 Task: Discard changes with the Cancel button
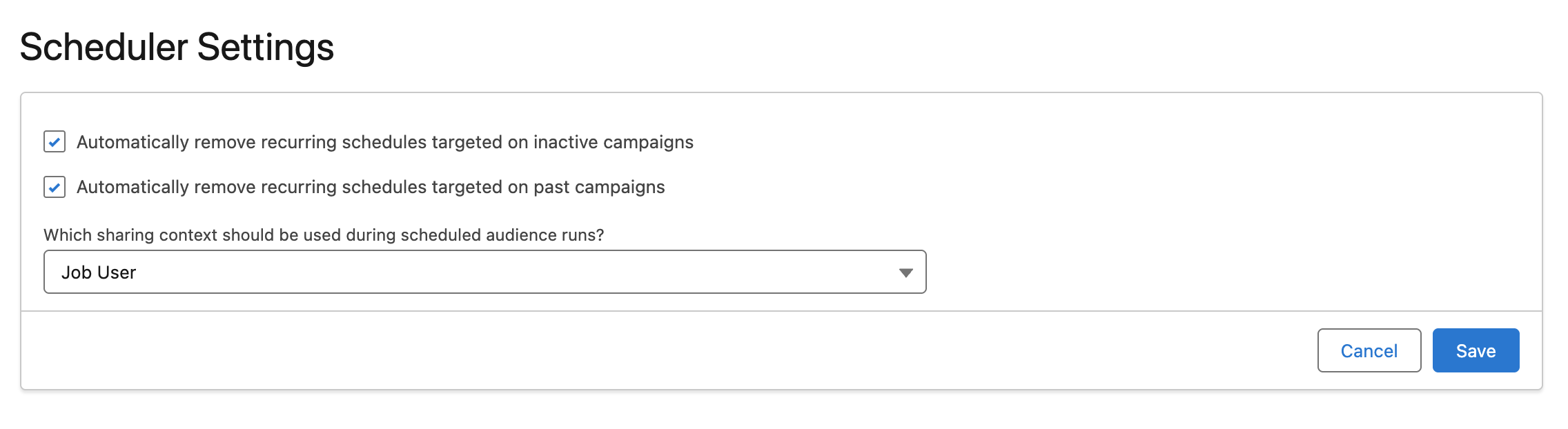1369,350
